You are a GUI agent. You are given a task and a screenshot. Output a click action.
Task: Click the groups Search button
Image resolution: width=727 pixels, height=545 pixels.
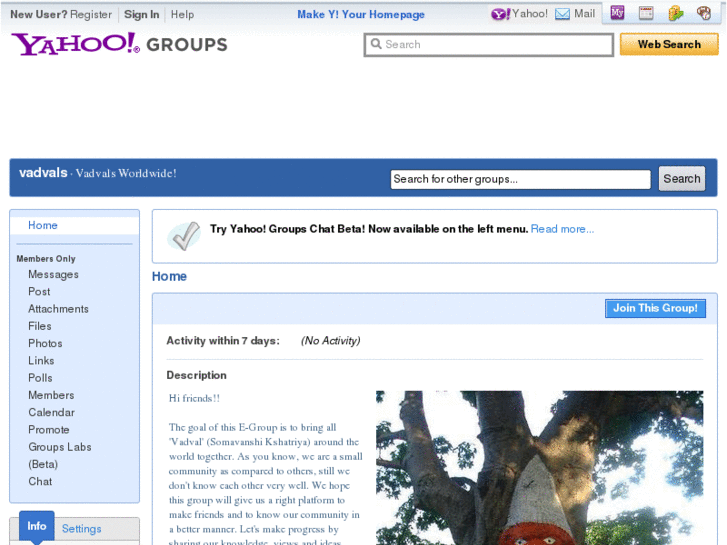(682, 179)
